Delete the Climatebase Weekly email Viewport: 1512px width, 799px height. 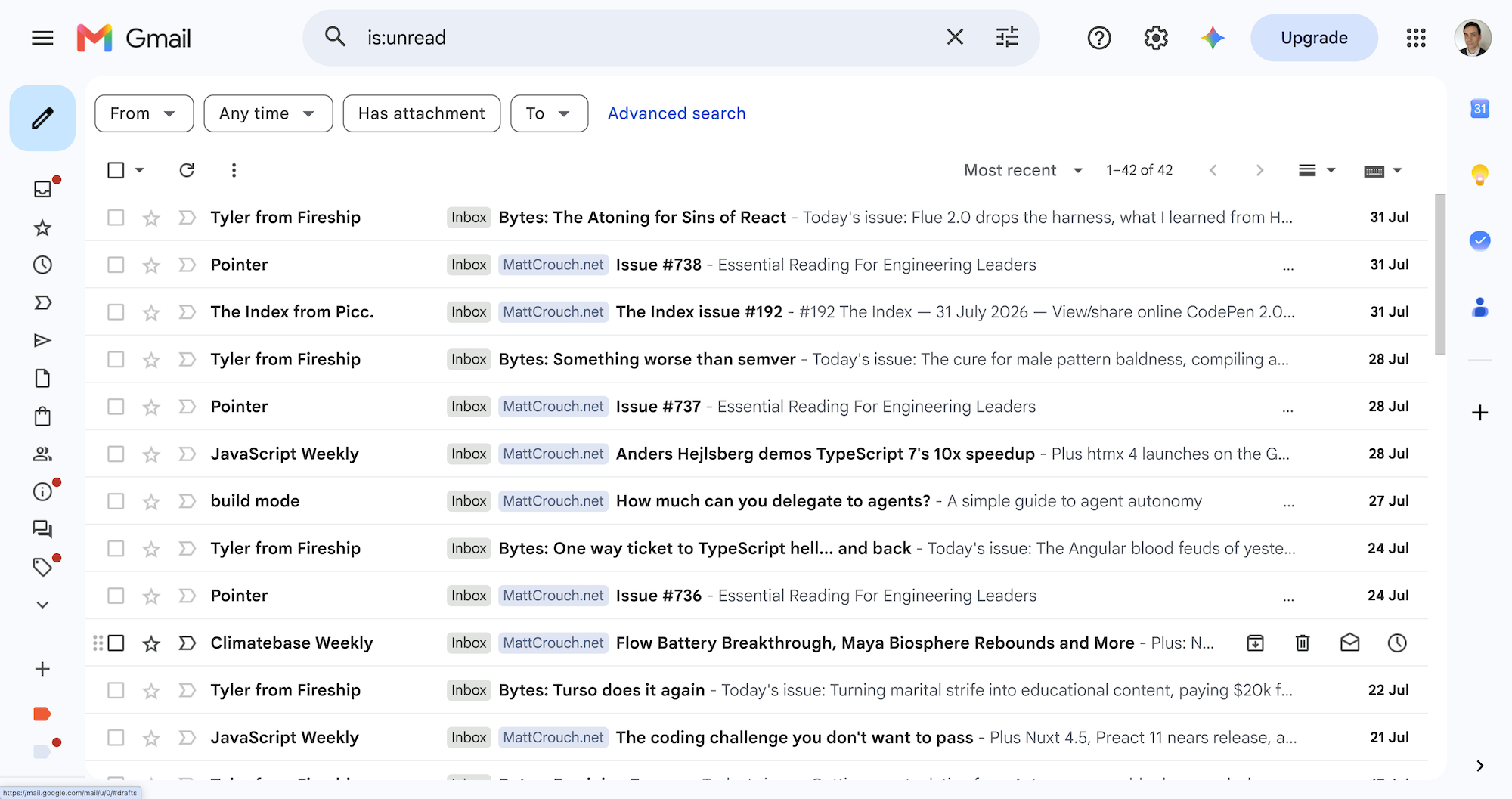click(1303, 643)
